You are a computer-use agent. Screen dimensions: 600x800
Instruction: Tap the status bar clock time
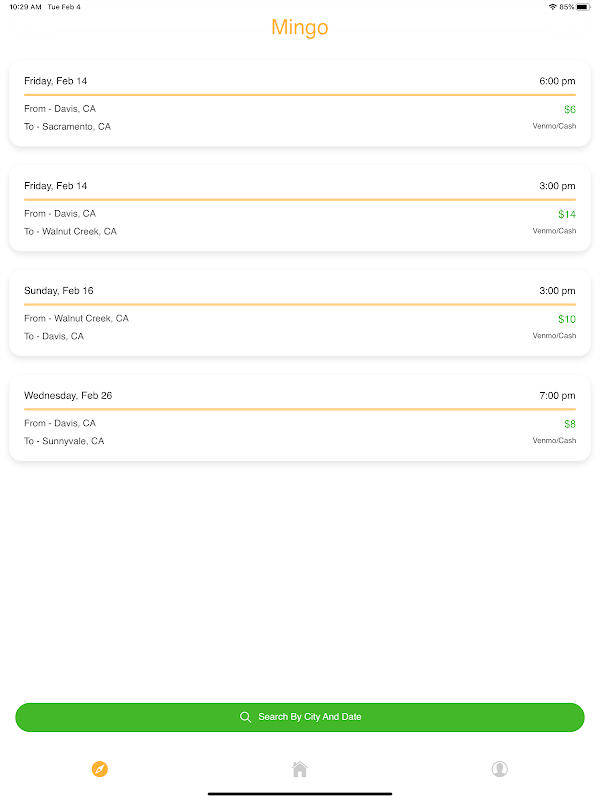tap(25, 7)
